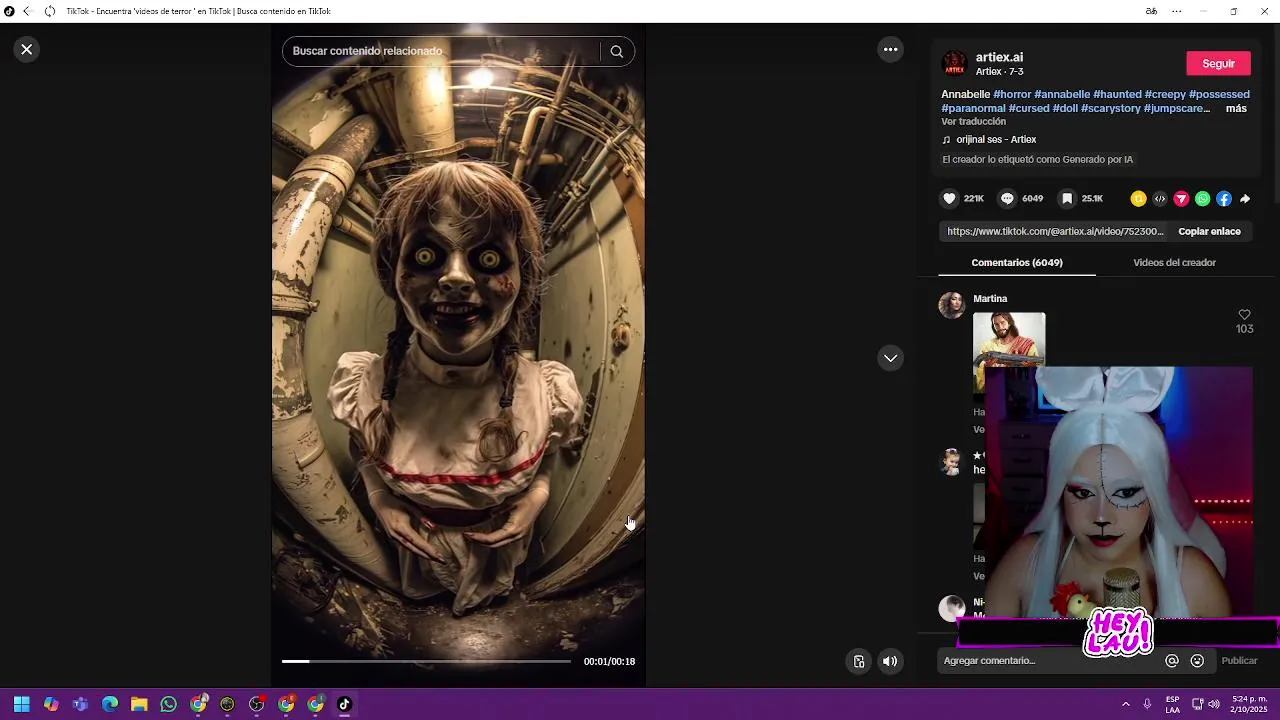Viewport: 1280px width, 720px height.
Task: Open the emoji picker icon
Action: point(1197,661)
